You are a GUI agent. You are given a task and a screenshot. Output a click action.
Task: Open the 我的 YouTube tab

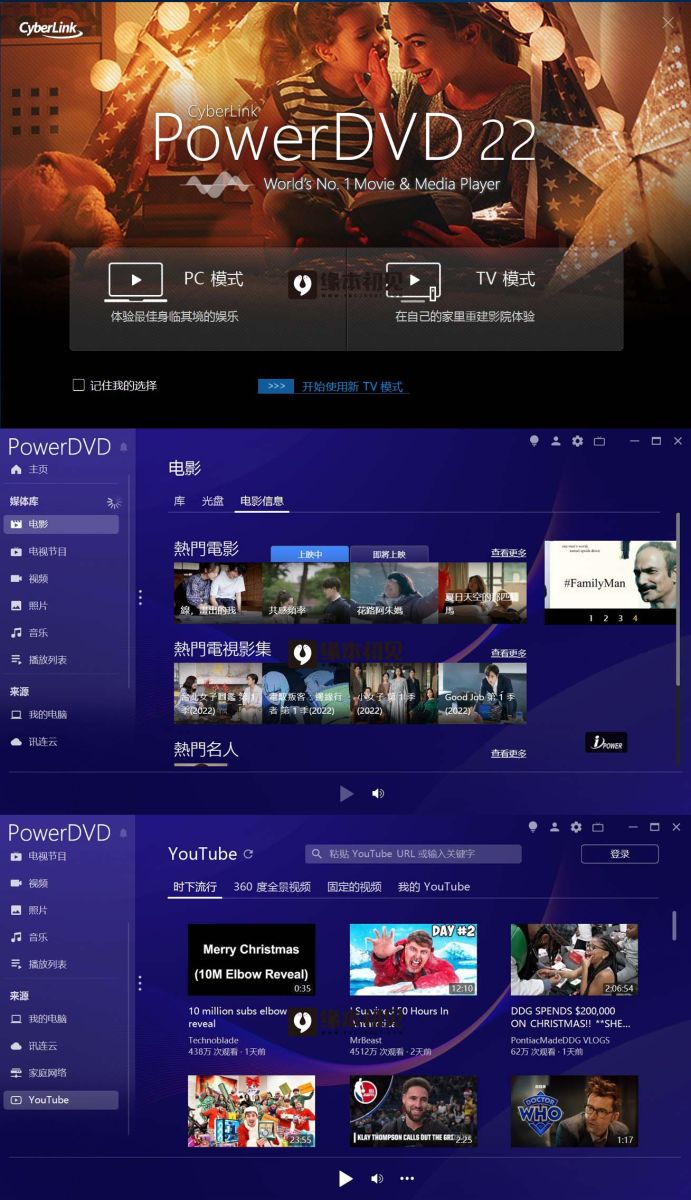tap(434, 886)
